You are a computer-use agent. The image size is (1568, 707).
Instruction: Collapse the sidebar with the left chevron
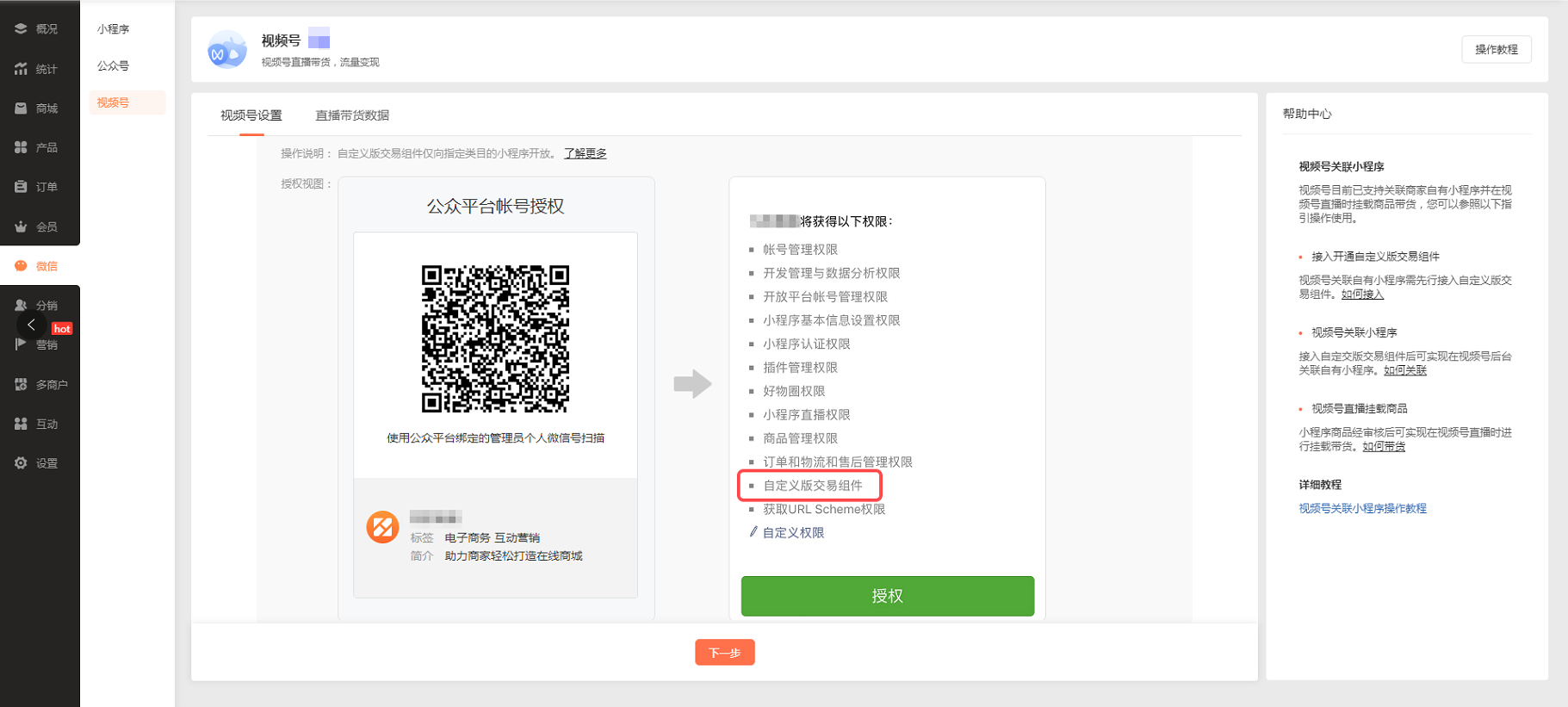click(x=31, y=325)
